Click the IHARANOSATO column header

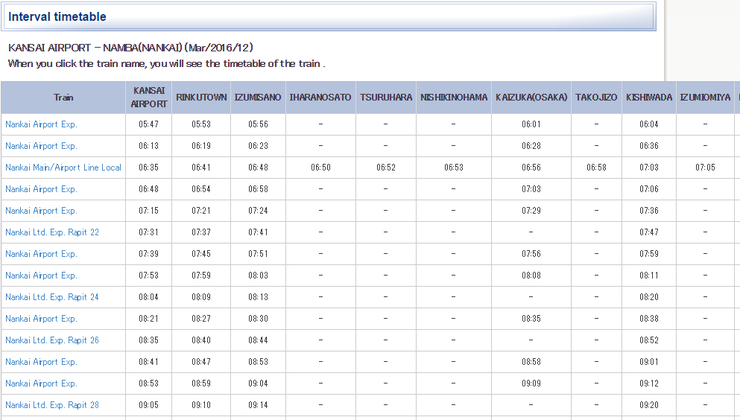tap(320, 97)
